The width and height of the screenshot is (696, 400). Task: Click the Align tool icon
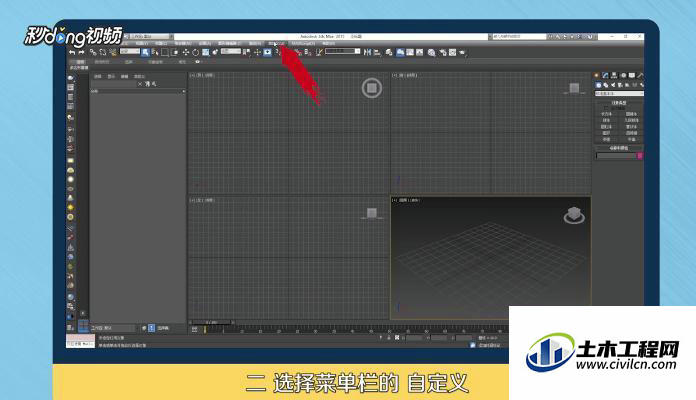377,52
